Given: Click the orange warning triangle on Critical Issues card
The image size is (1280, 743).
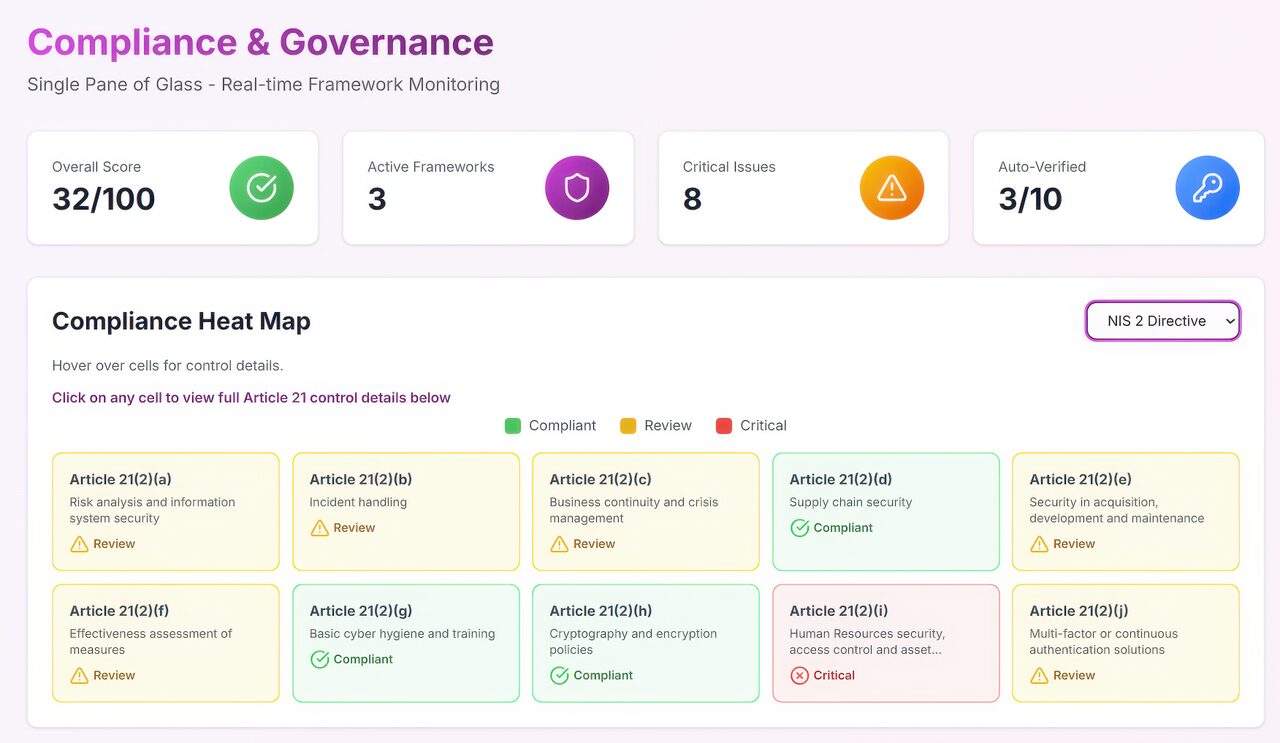Looking at the screenshot, I should (x=892, y=187).
